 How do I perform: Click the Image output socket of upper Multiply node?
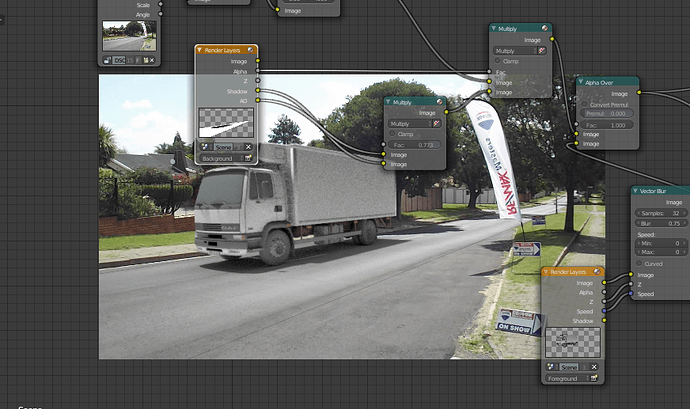552,39
